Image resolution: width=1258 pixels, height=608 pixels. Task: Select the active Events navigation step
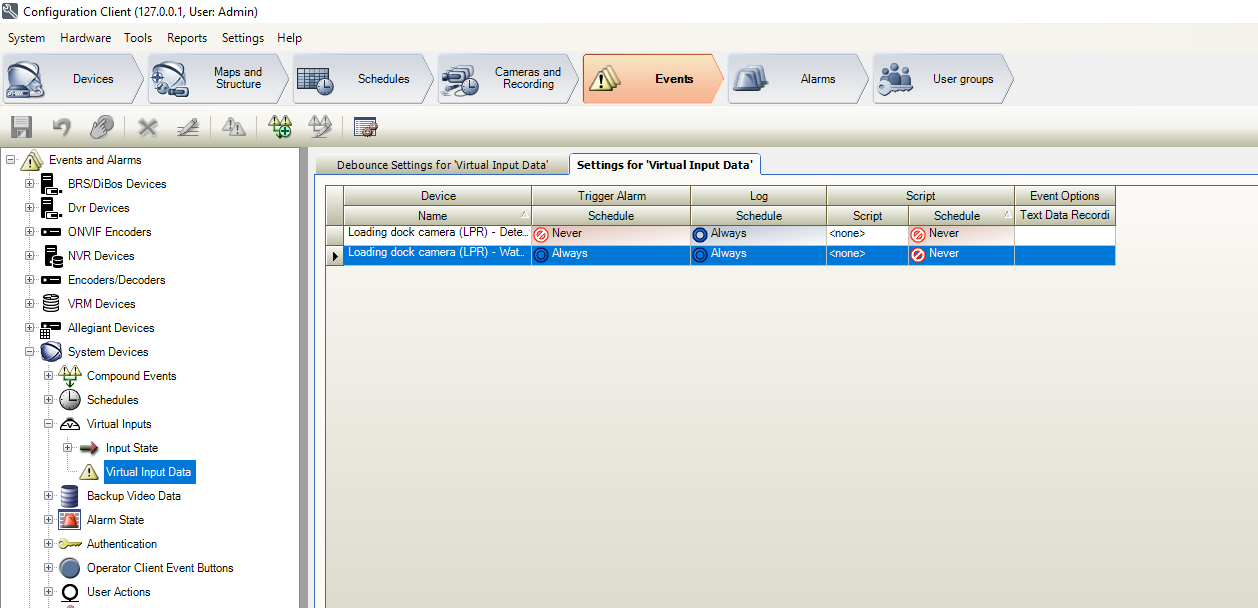651,79
